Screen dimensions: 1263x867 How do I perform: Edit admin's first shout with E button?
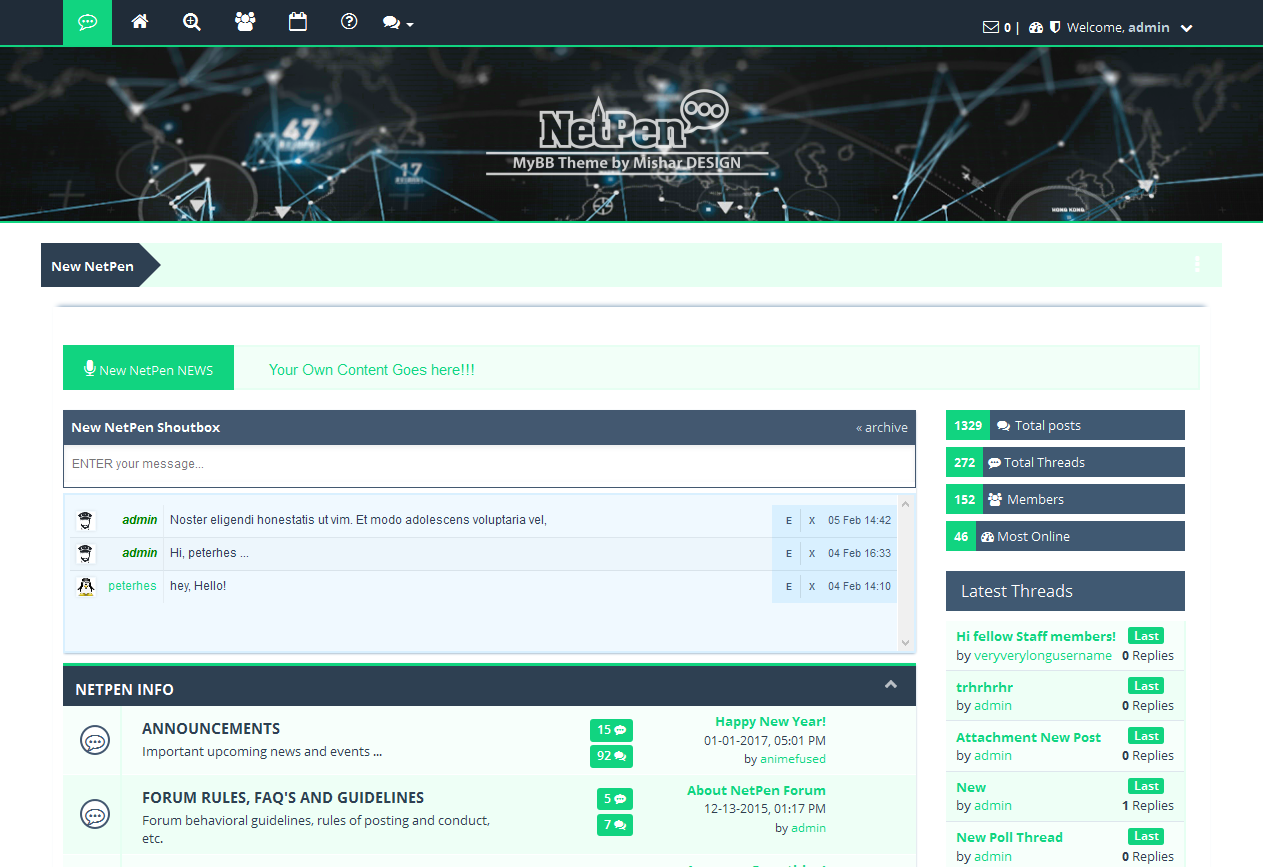point(788,521)
